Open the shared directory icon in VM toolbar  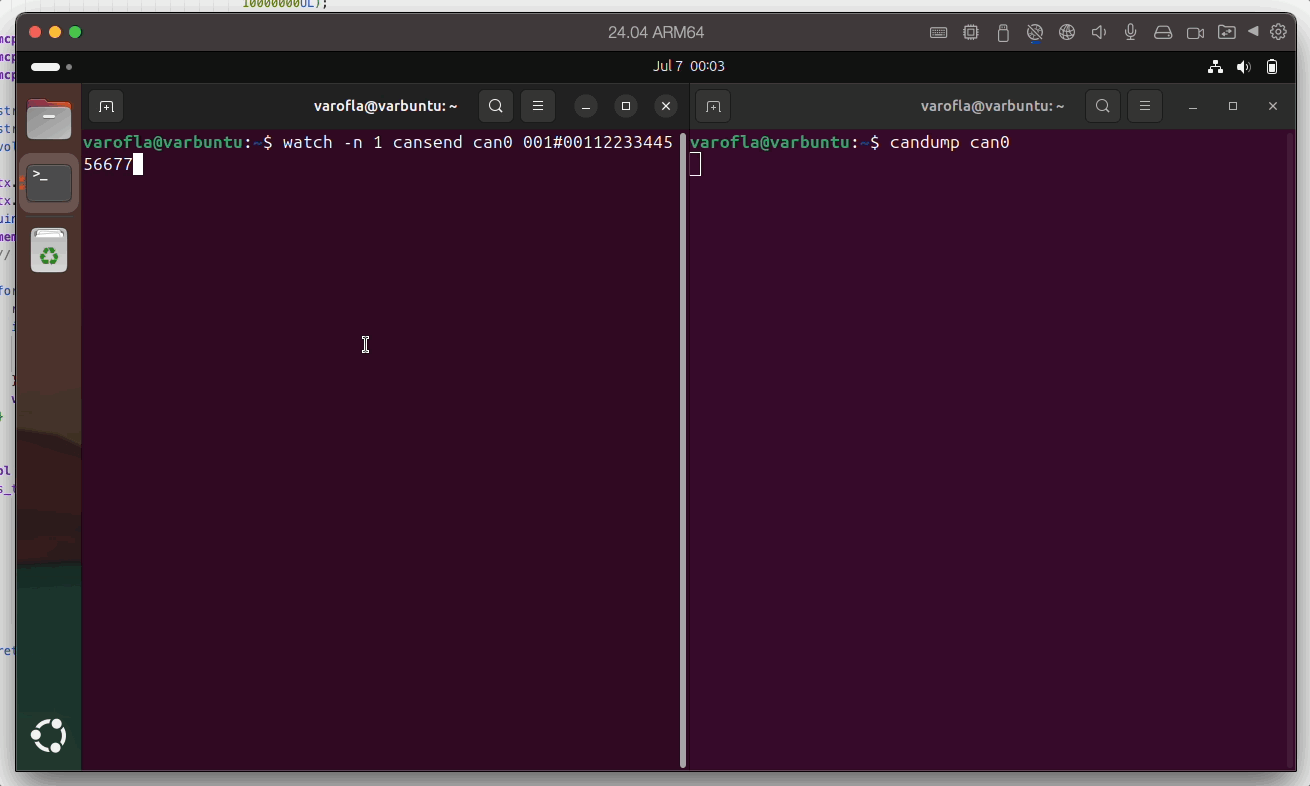[1227, 31]
